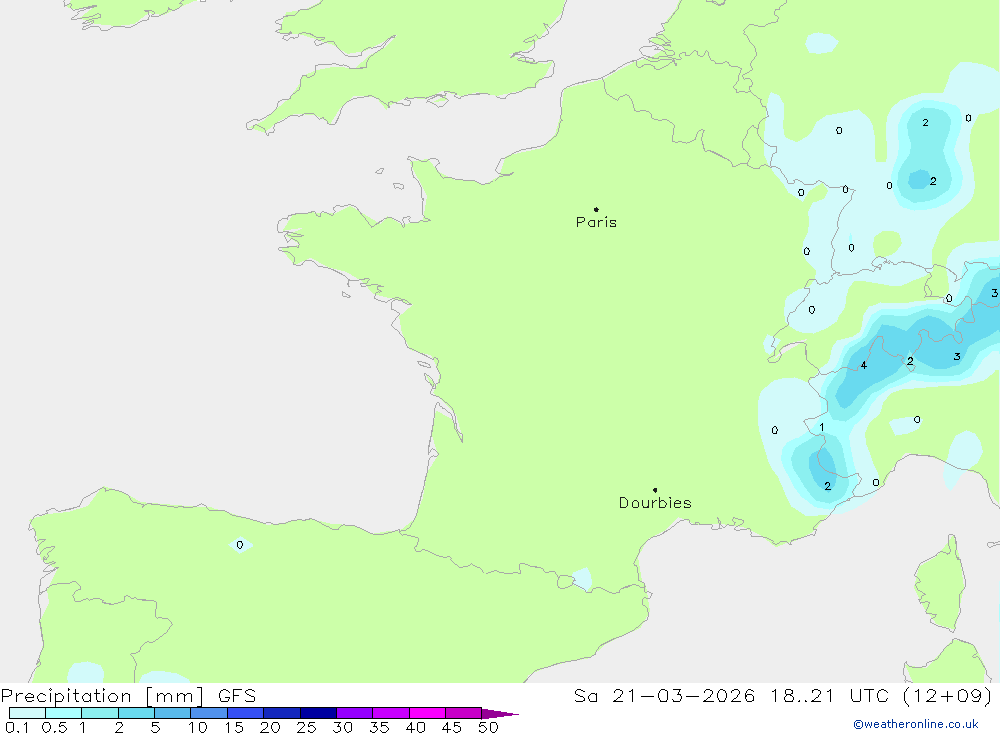Click the Dourbies city label
This screenshot has width=1000, height=733.
coord(655,503)
